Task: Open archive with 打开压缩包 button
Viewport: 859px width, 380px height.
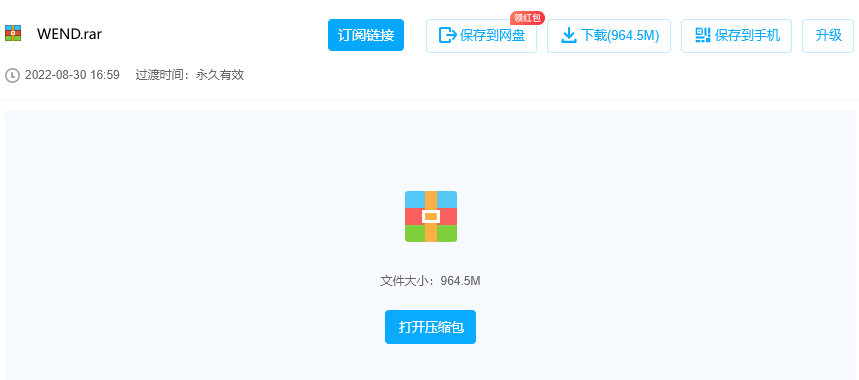Action: 431,327
